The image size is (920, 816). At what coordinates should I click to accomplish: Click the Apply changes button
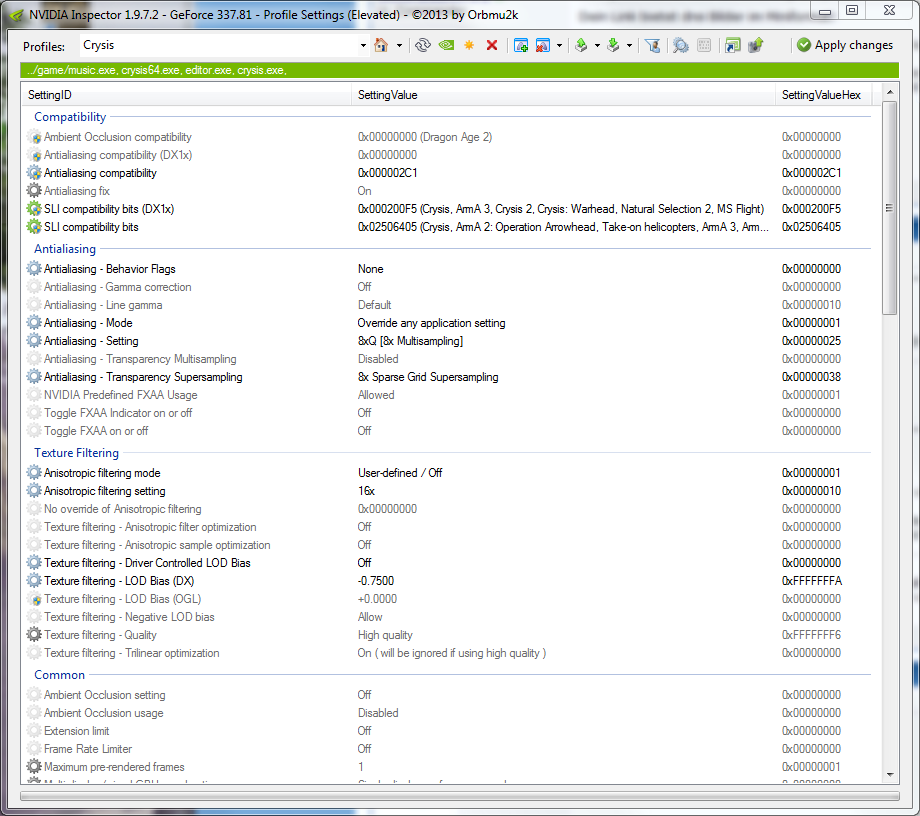[x=845, y=45]
